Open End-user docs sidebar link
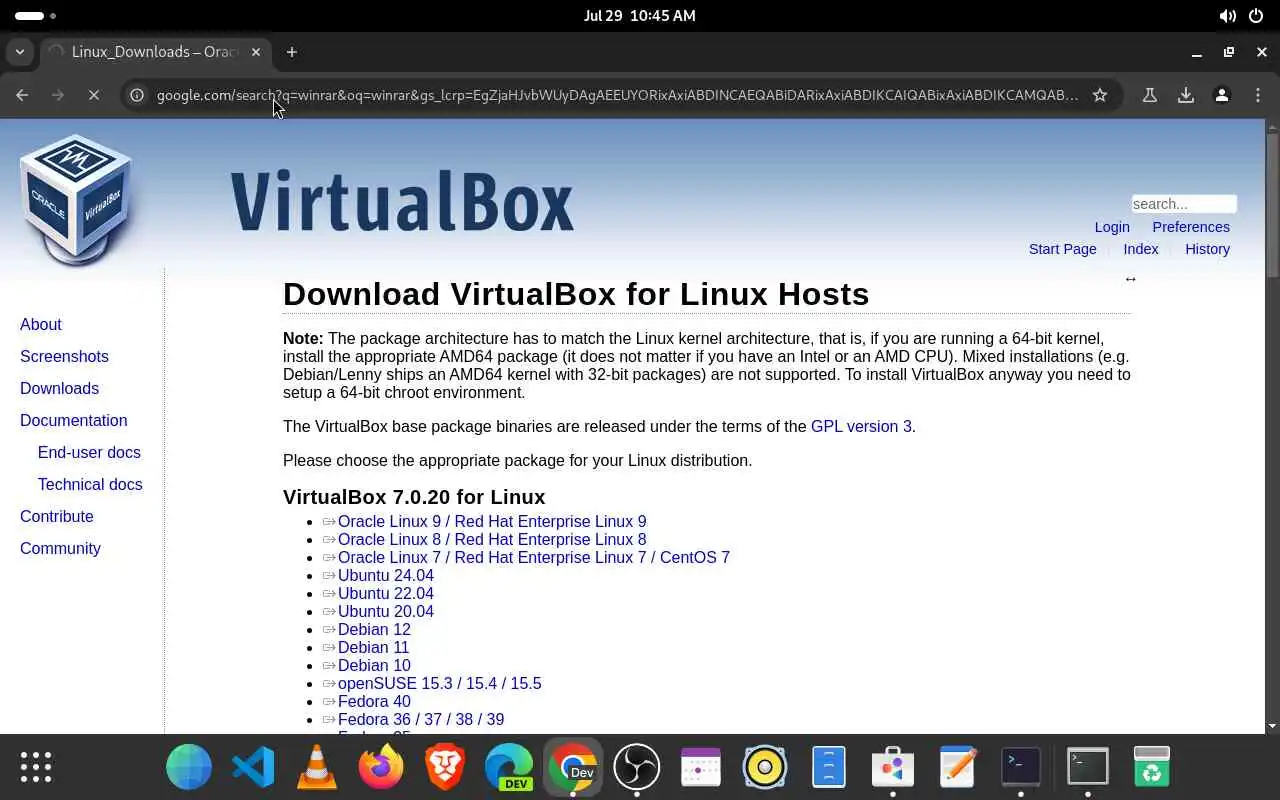The height and width of the screenshot is (800, 1280). tap(89, 452)
